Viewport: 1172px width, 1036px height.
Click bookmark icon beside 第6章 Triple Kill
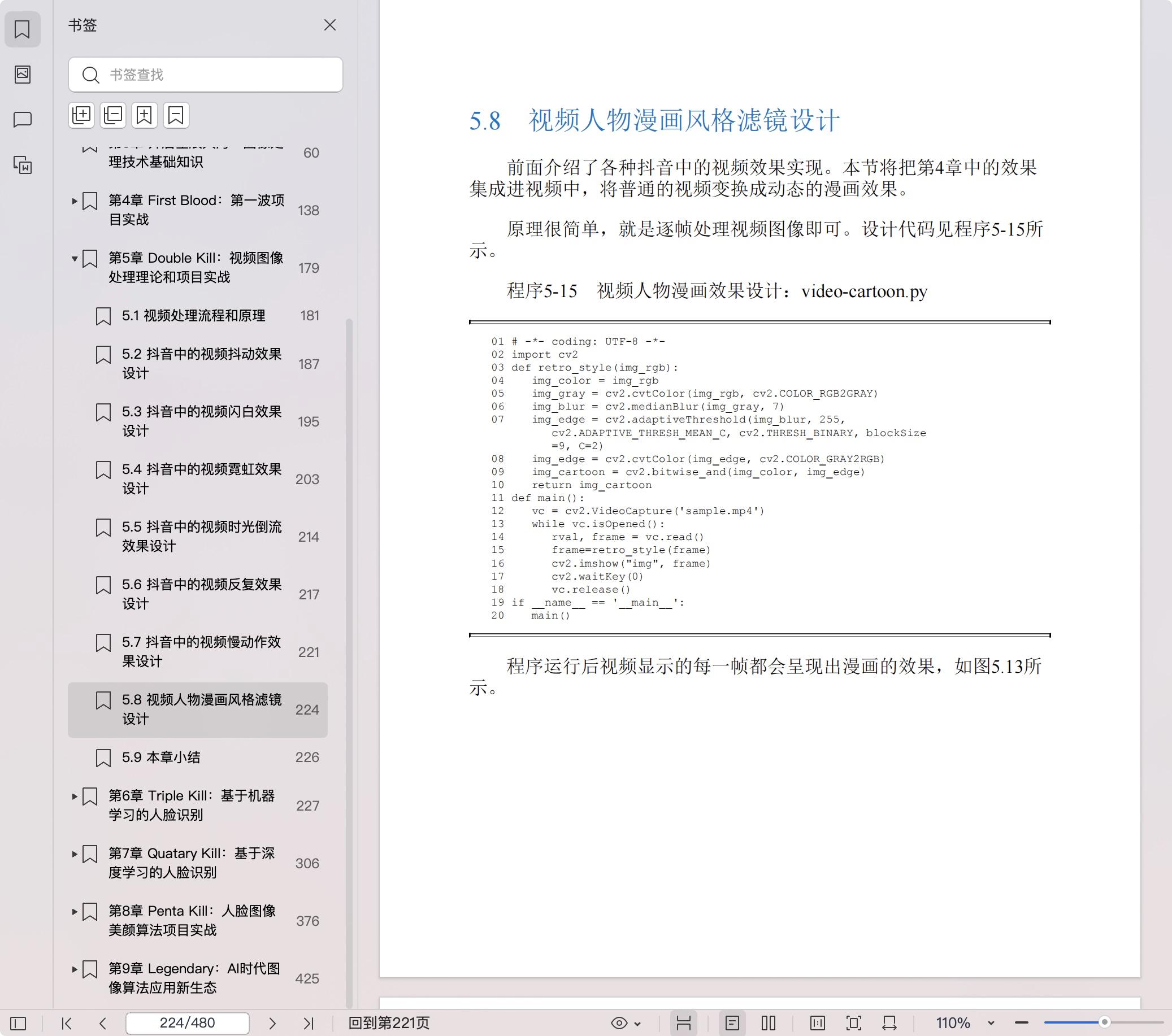(90, 796)
